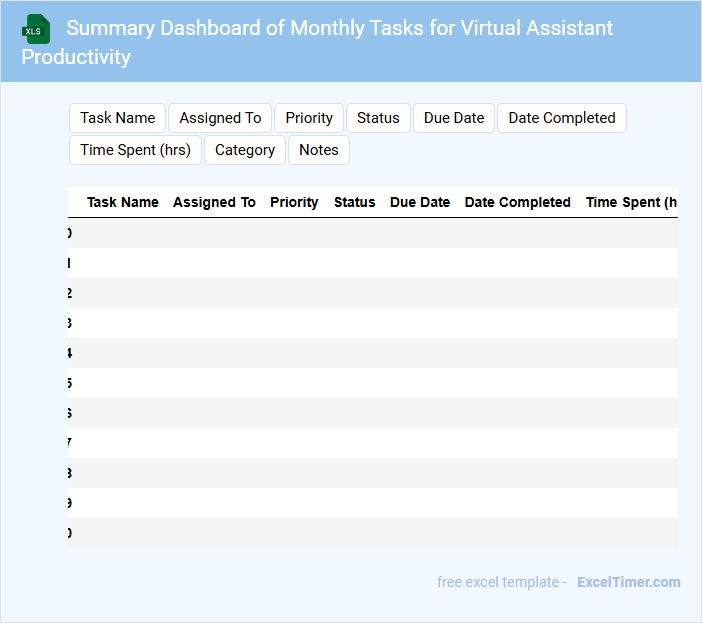
Task: Click the Due Date column header
Action: point(420,202)
